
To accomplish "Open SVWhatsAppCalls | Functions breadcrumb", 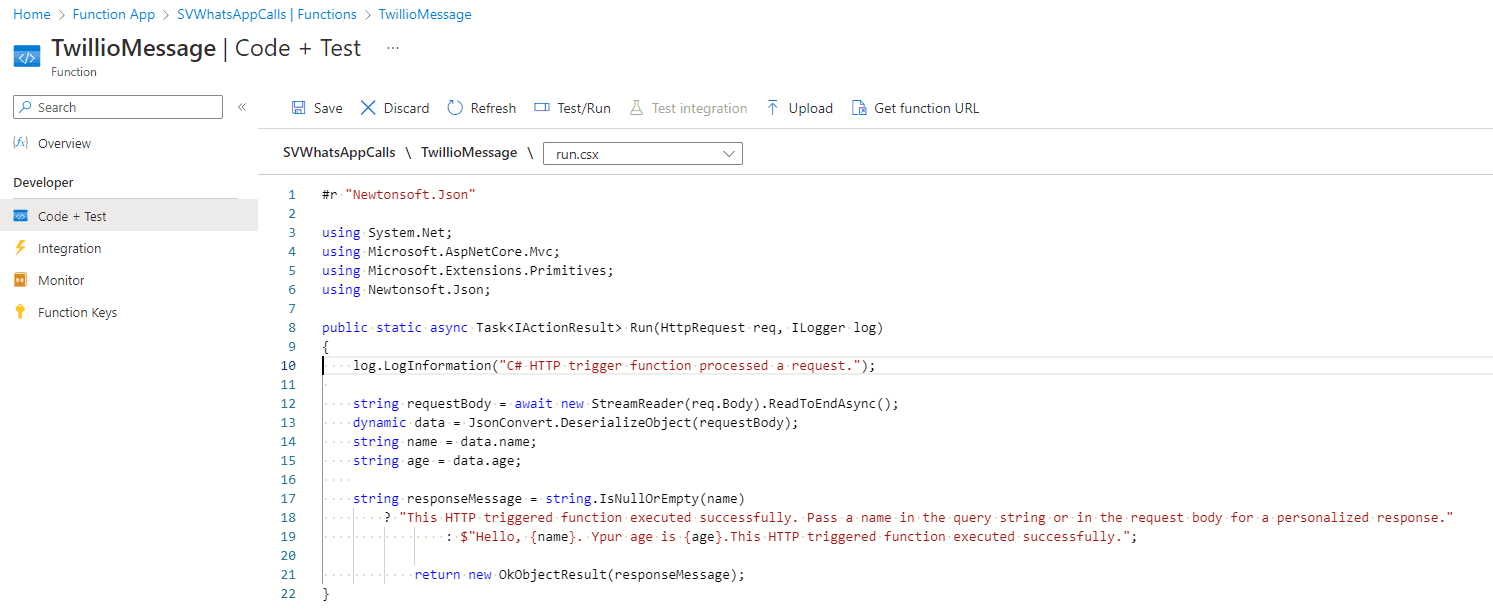I will pyautogui.click(x=267, y=14).
